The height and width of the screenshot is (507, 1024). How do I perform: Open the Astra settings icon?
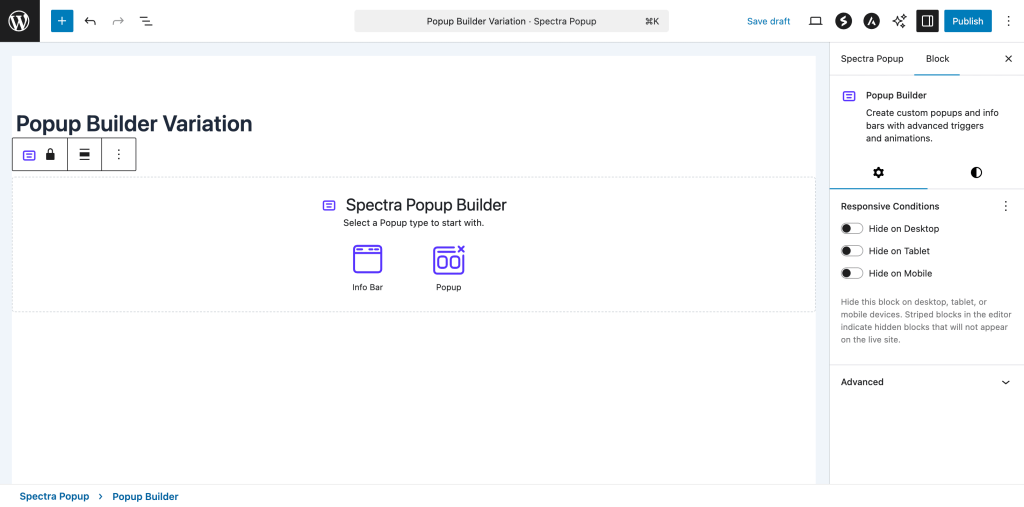click(x=871, y=21)
